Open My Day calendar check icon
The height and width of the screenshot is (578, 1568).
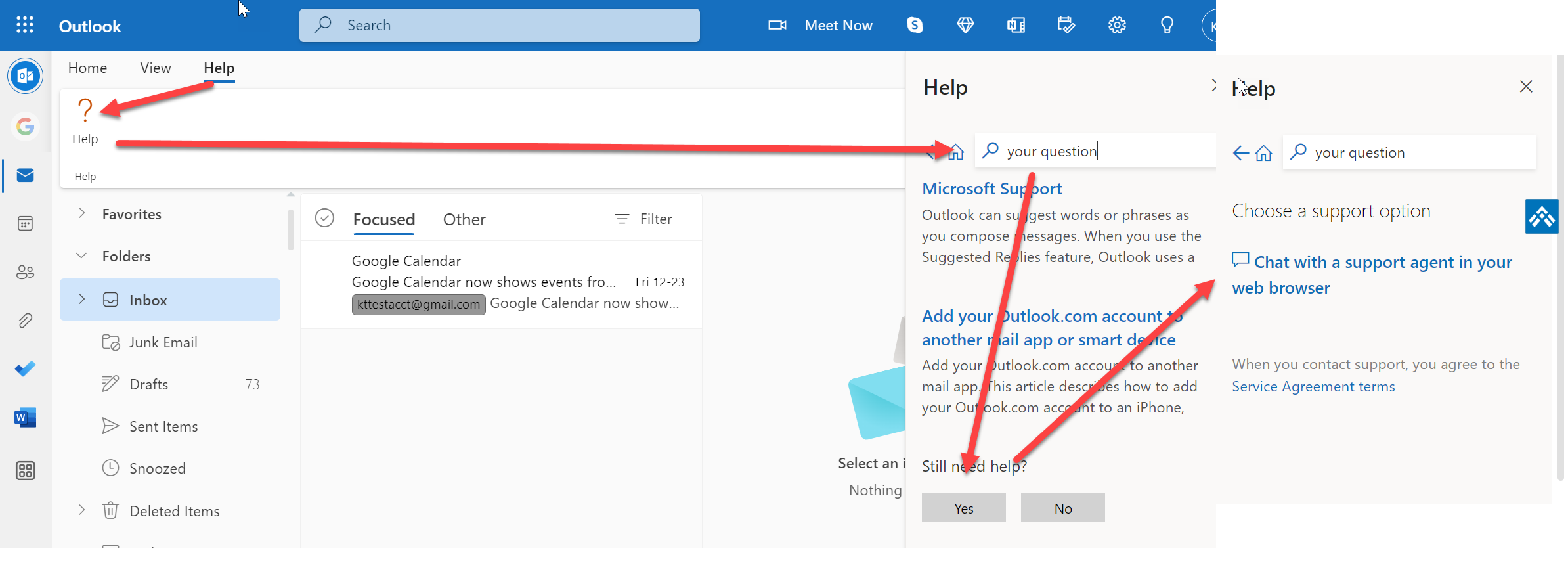point(1066,26)
